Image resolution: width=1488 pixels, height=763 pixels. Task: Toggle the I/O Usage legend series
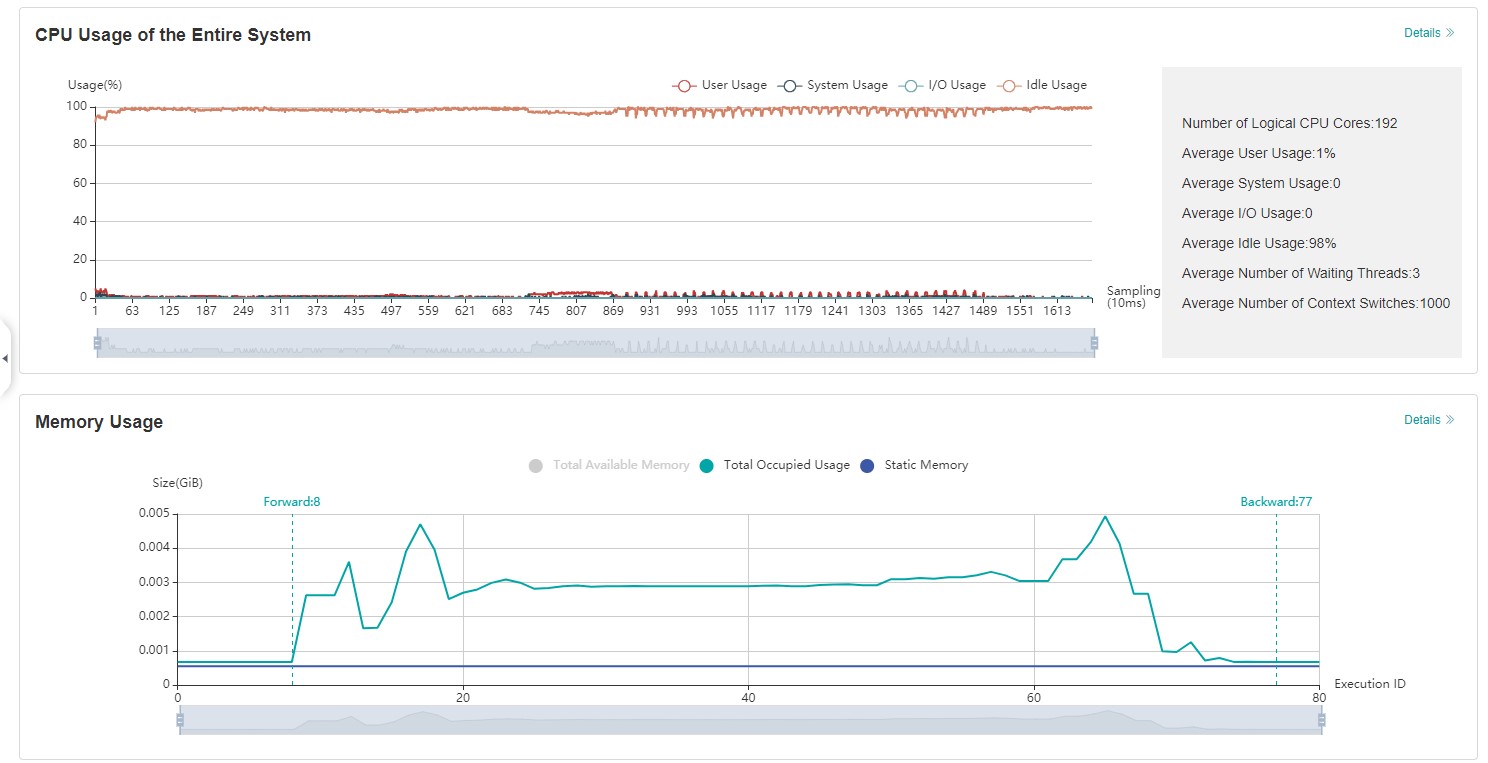point(943,85)
